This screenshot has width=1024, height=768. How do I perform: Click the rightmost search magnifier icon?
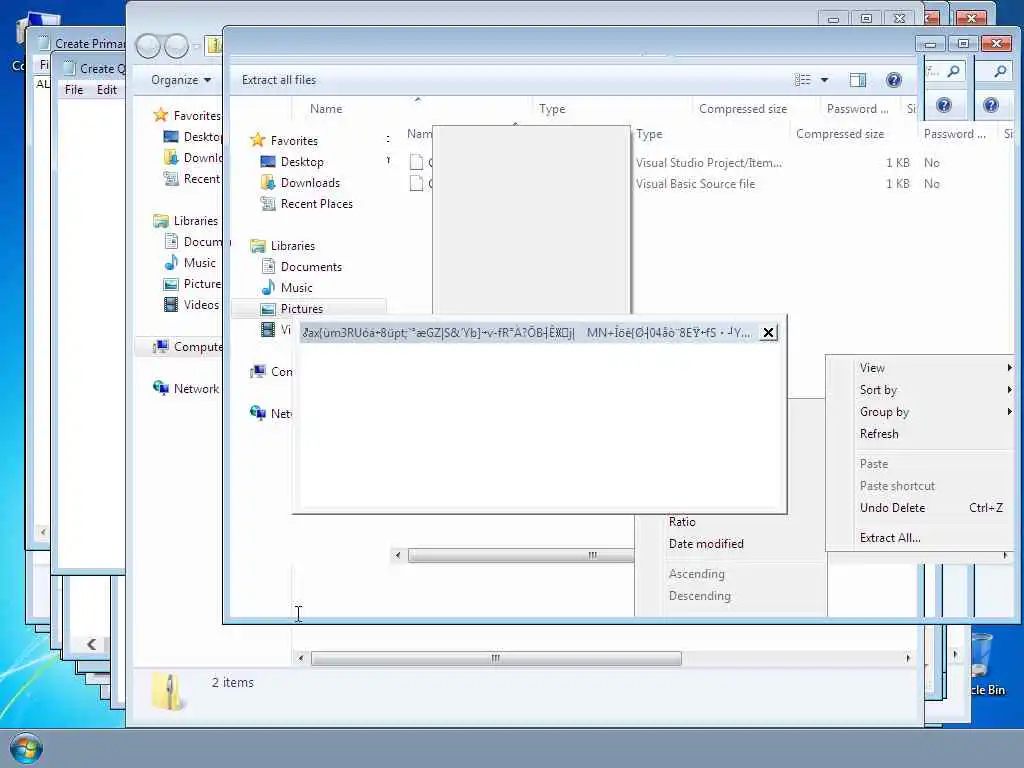coord(1000,71)
